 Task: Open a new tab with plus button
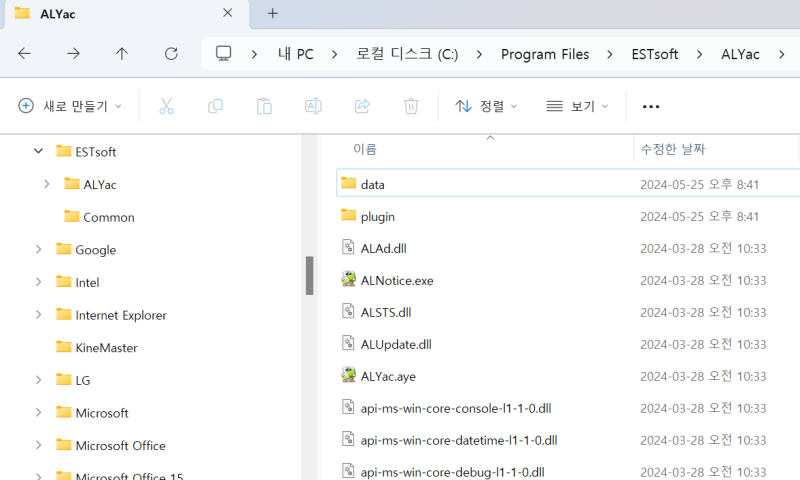click(x=273, y=13)
